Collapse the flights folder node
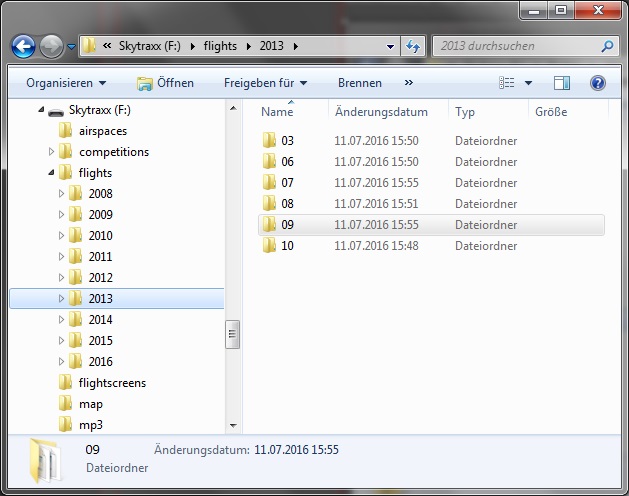Screen dimensions: 629x496 click(x=52, y=173)
